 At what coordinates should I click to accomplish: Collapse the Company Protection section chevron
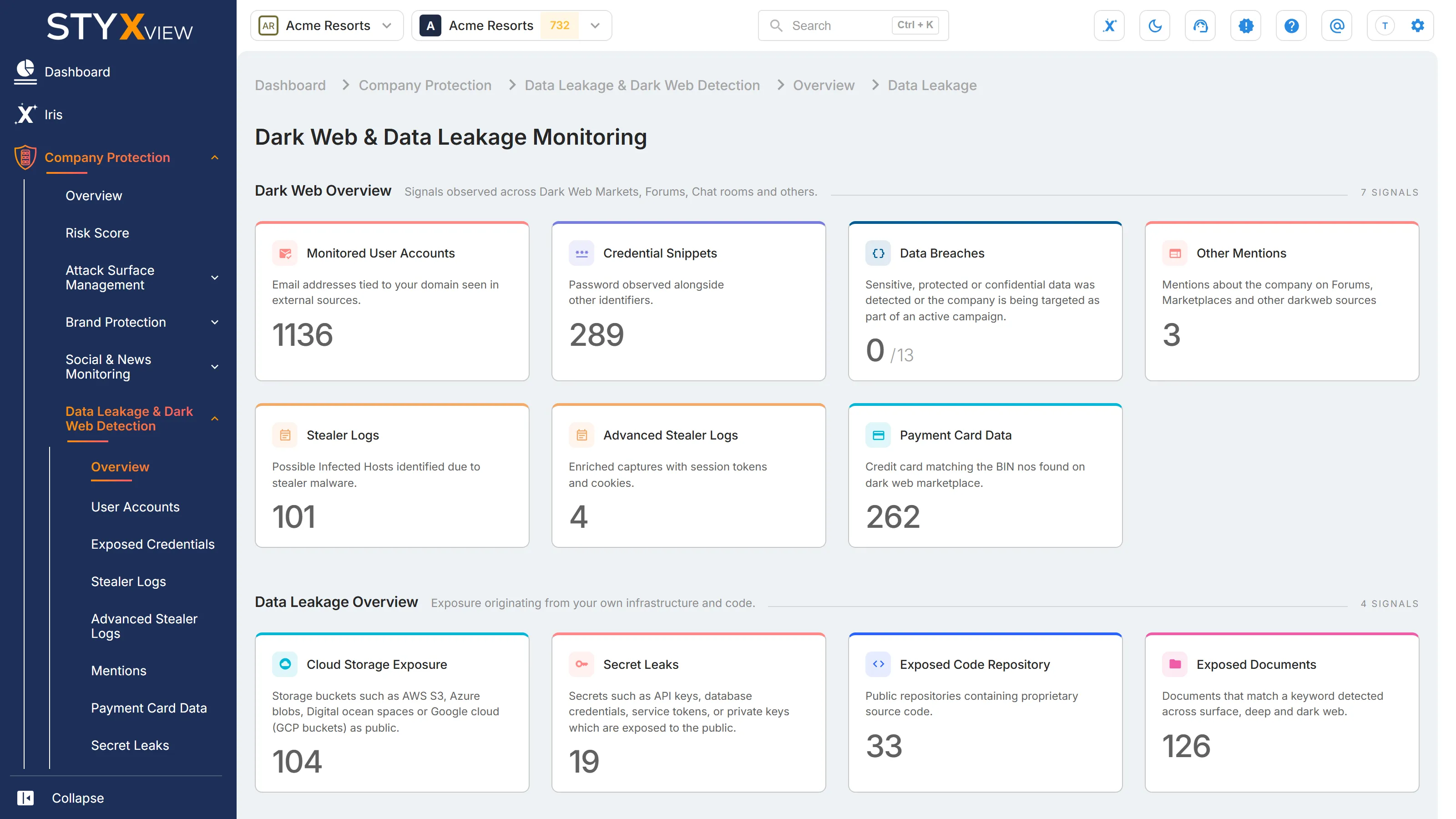tap(215, 158)
